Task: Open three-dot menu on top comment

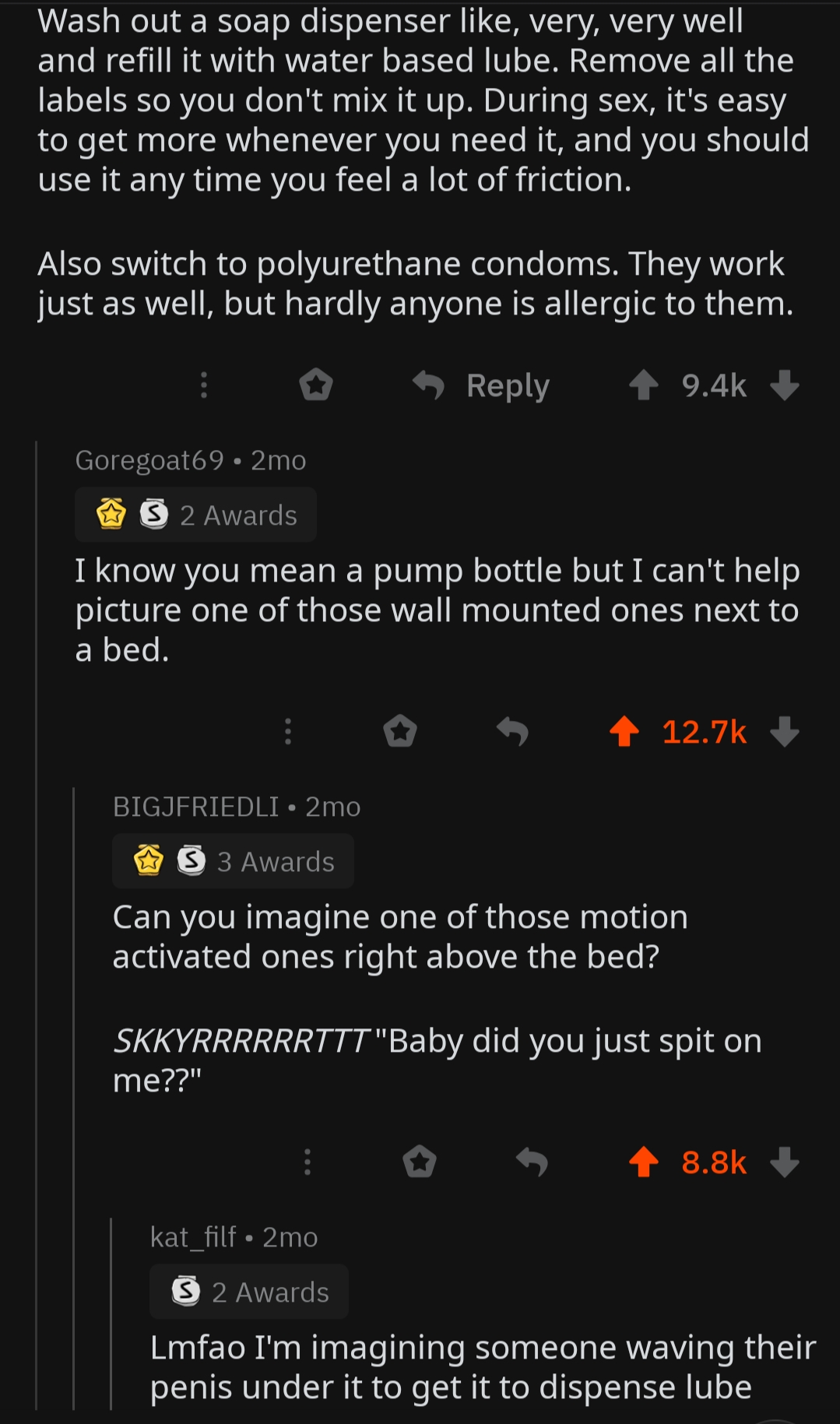Action: (x=204, y=385)
